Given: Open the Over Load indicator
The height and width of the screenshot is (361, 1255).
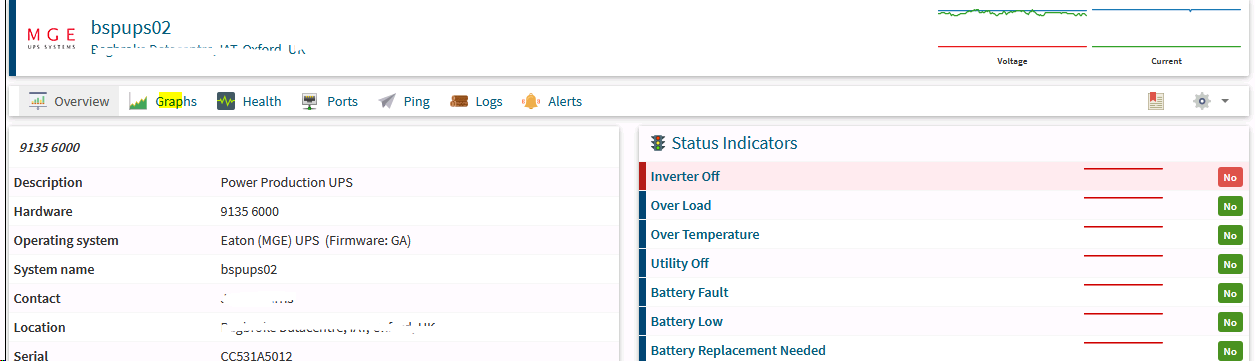Looking at the screenshot, I should (681, 205).
